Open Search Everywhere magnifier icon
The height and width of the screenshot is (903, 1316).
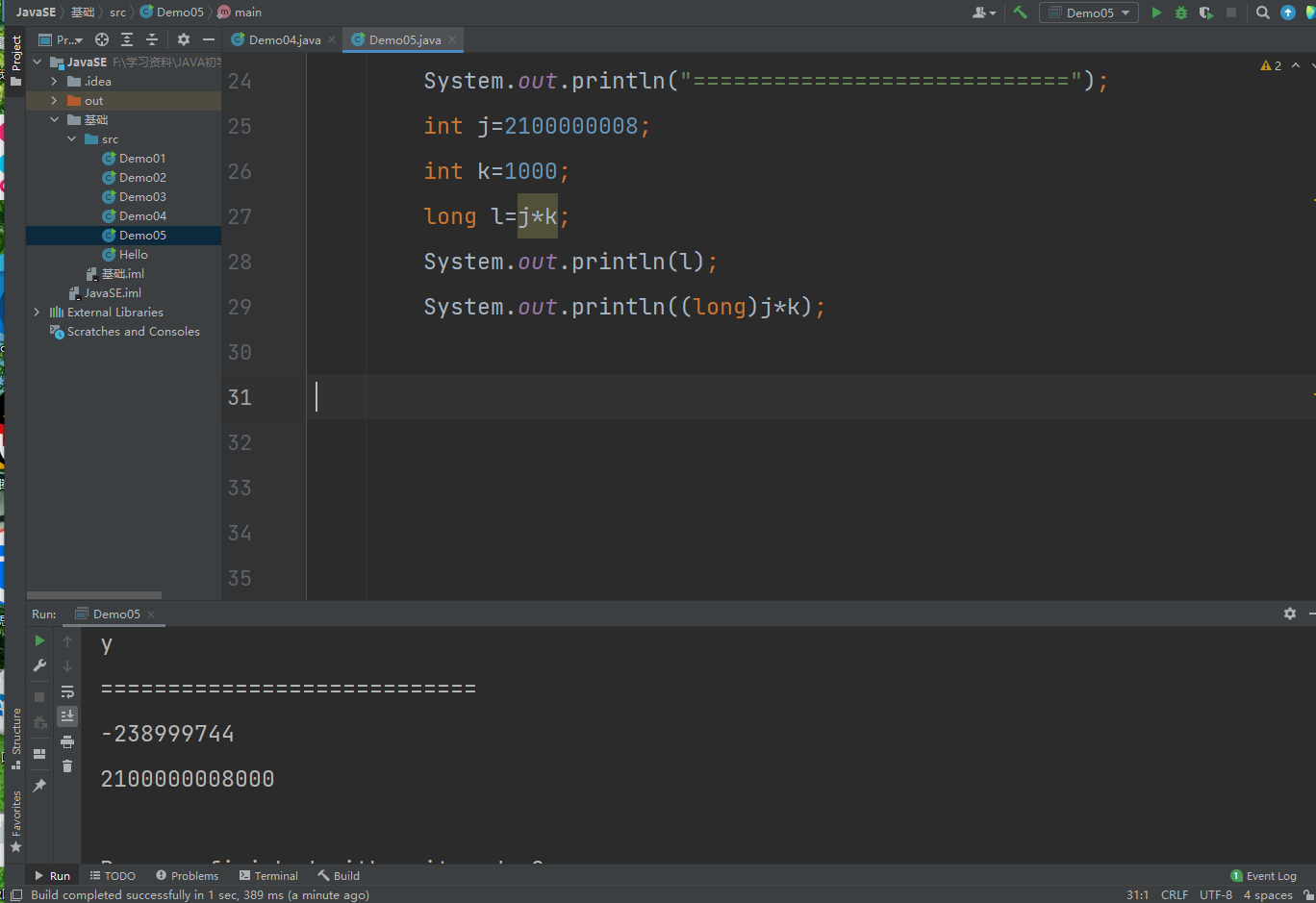1263,13
